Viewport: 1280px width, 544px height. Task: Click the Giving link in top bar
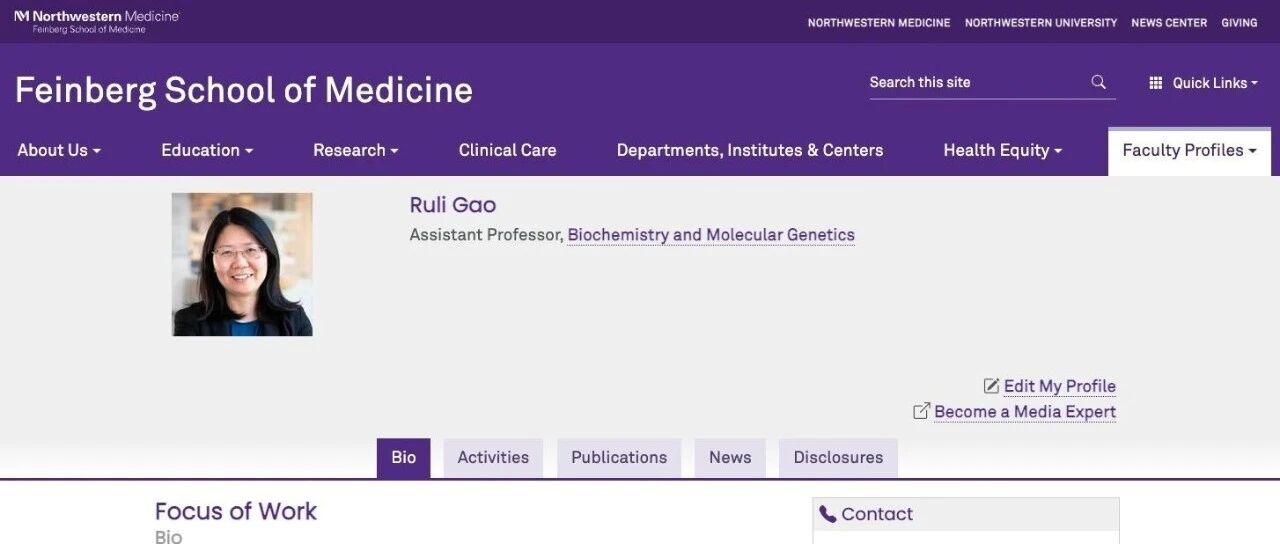pos(1239,22)
